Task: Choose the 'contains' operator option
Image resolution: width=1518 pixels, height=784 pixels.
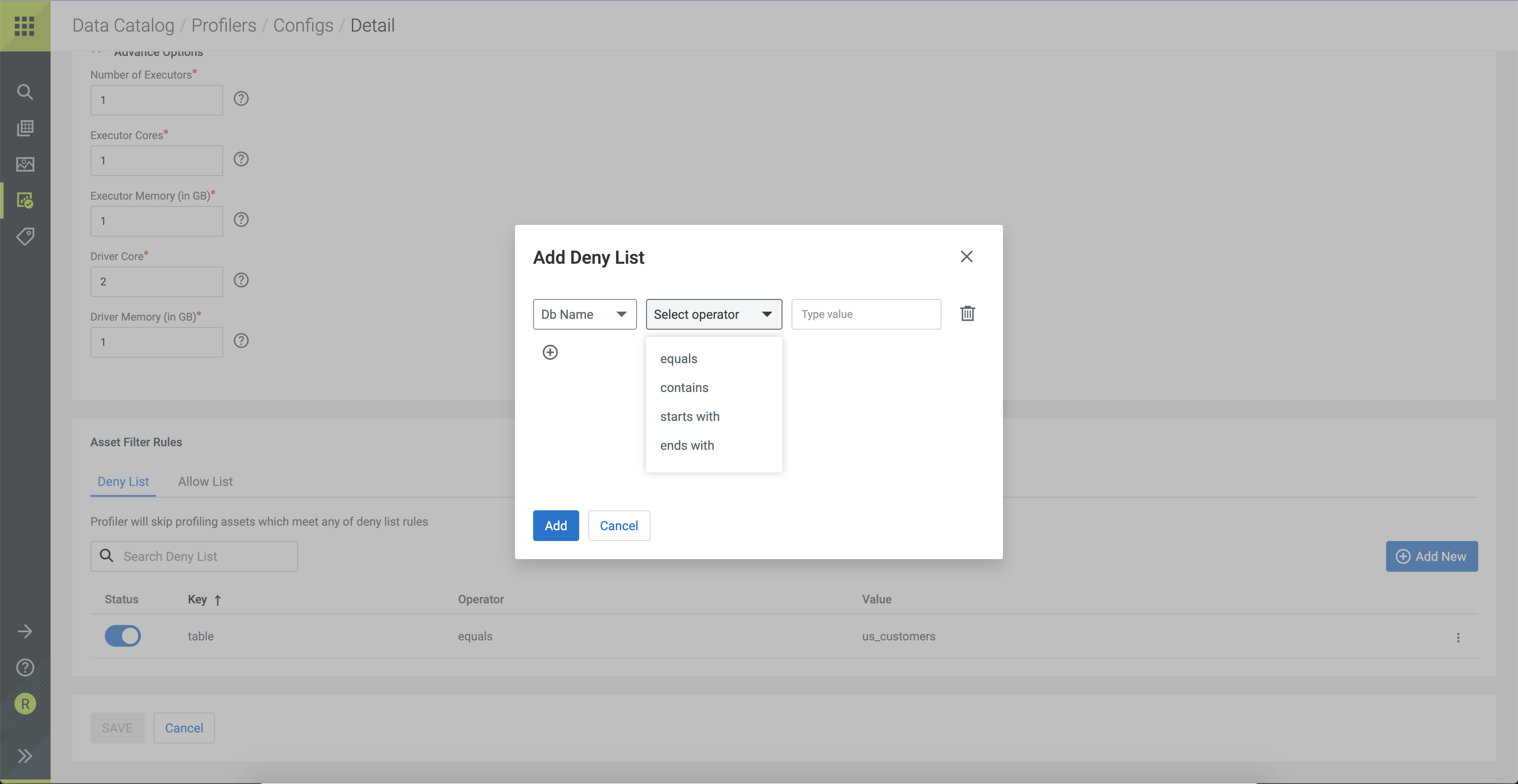Action: coord(684,387)
